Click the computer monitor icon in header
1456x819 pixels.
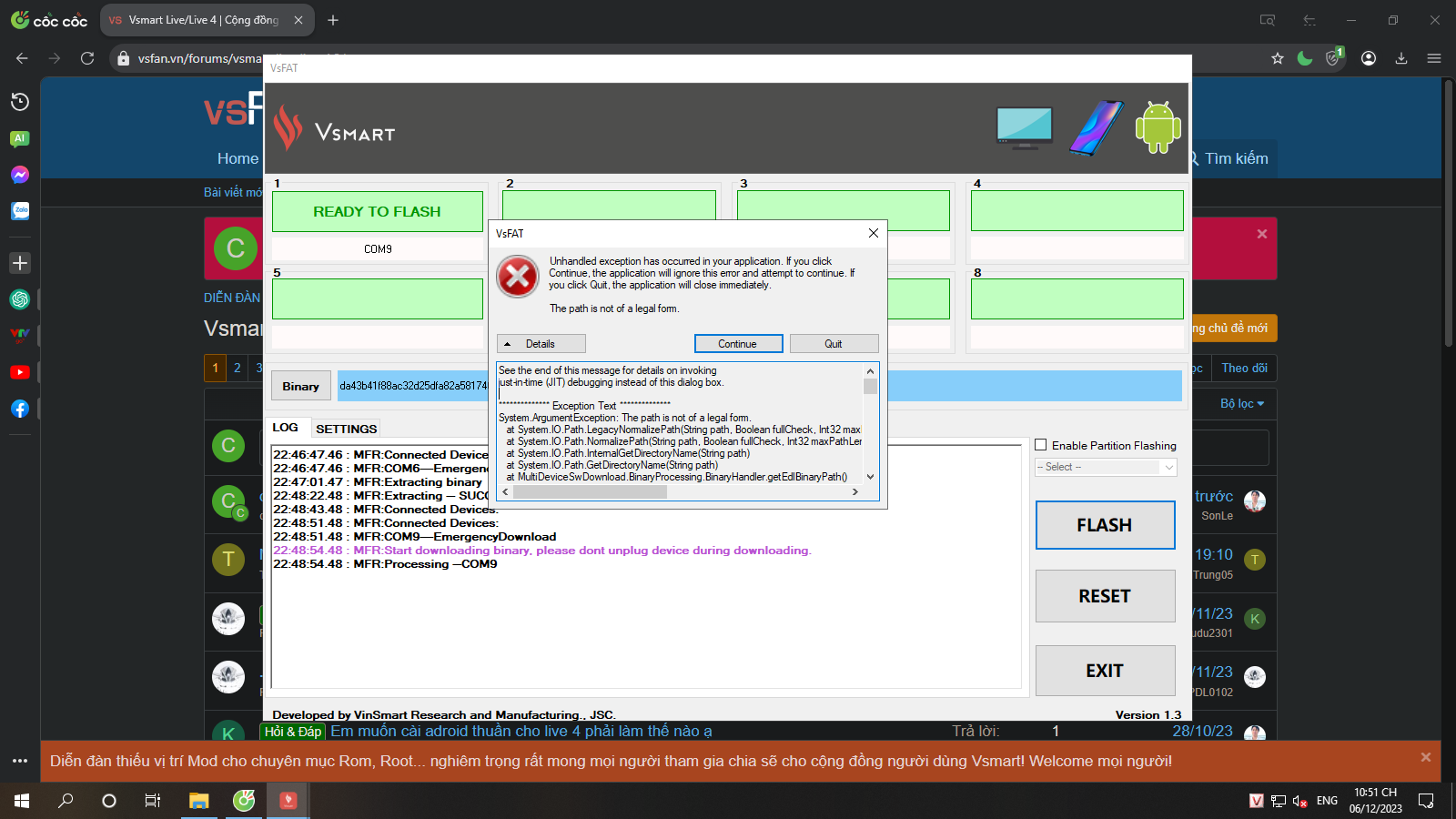pos(1025,127)
